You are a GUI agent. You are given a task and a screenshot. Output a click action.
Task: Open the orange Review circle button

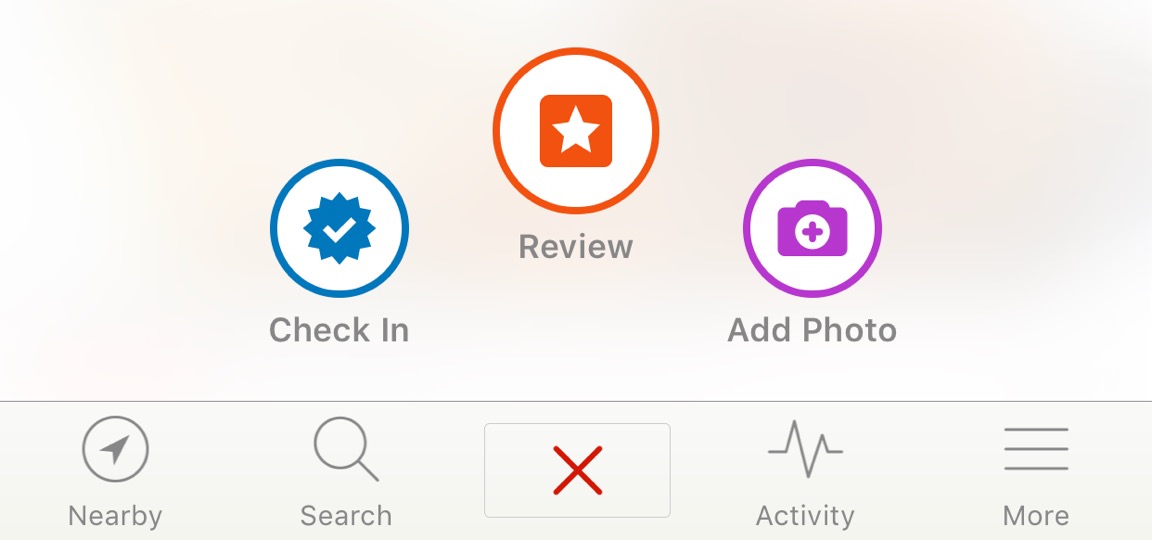click(x=576, y=131)
